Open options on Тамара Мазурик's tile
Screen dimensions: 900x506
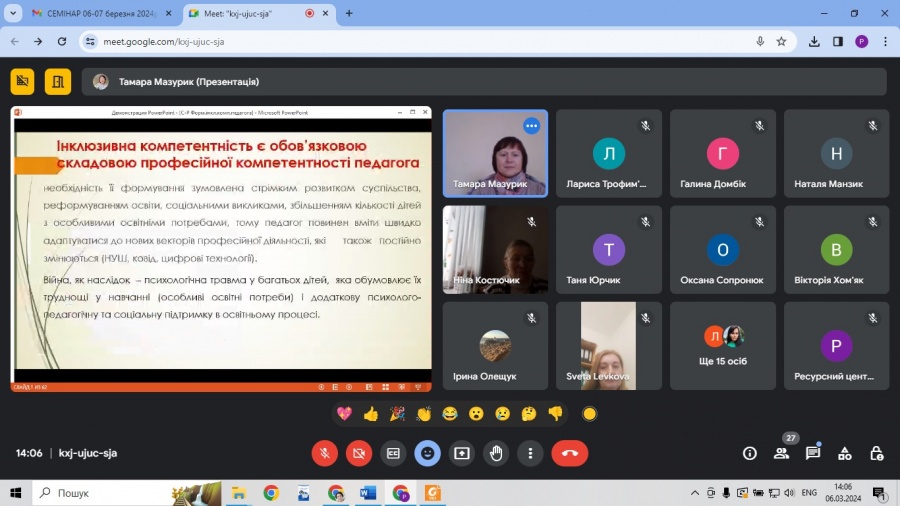531,126
